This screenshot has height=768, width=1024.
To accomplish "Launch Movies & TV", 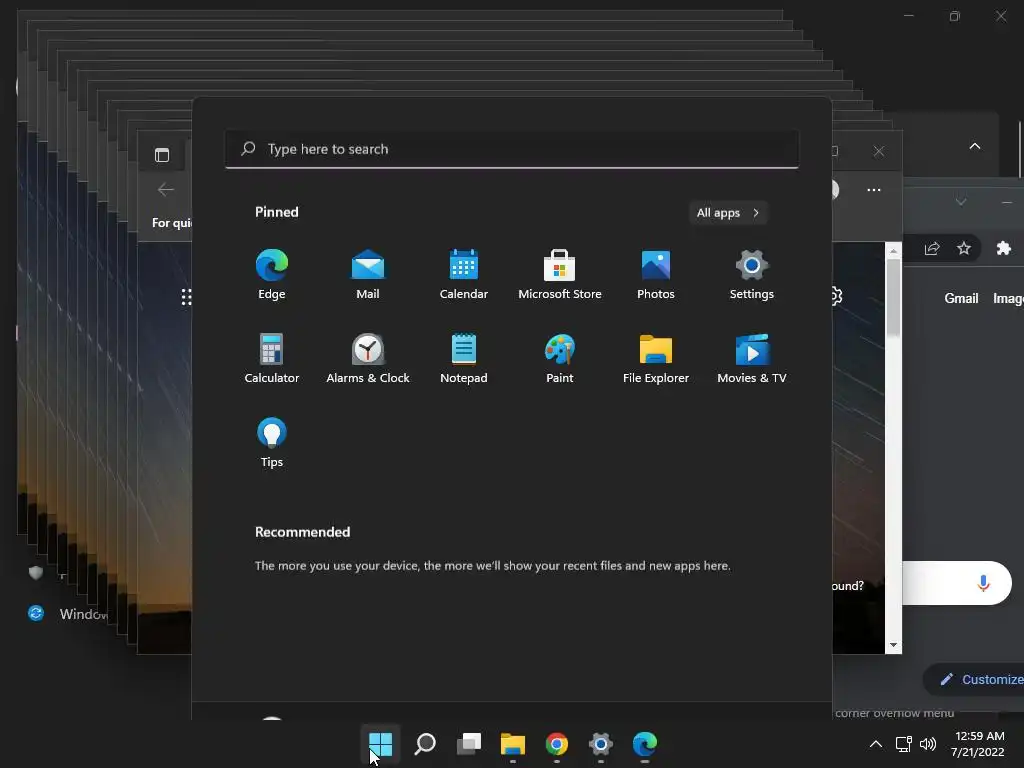I will click(x=752, y=358).
